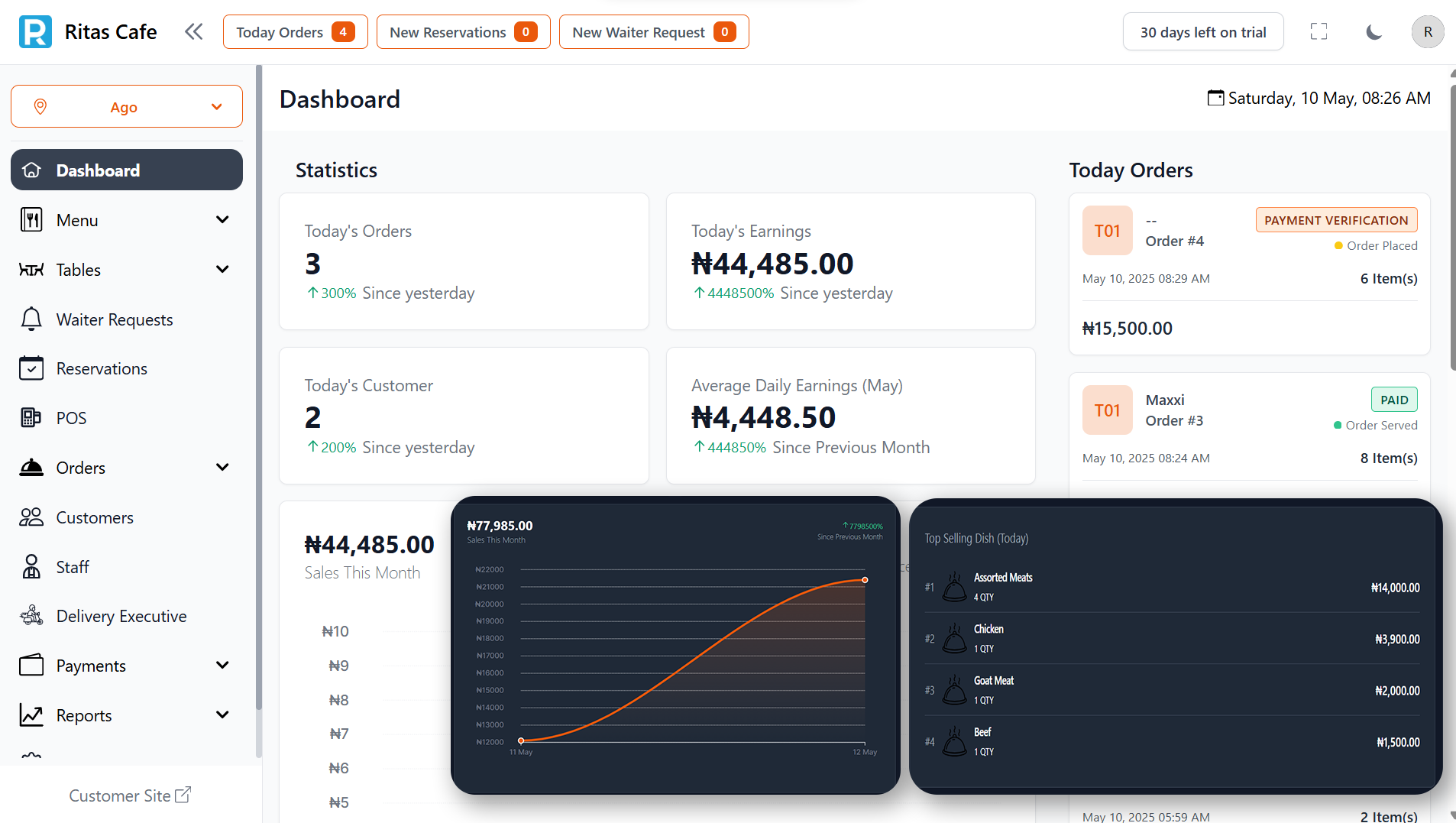Viewport: 1456px width, 823px height.
Task: Expand the Tables submenu chevron
Action: [222, 270]
